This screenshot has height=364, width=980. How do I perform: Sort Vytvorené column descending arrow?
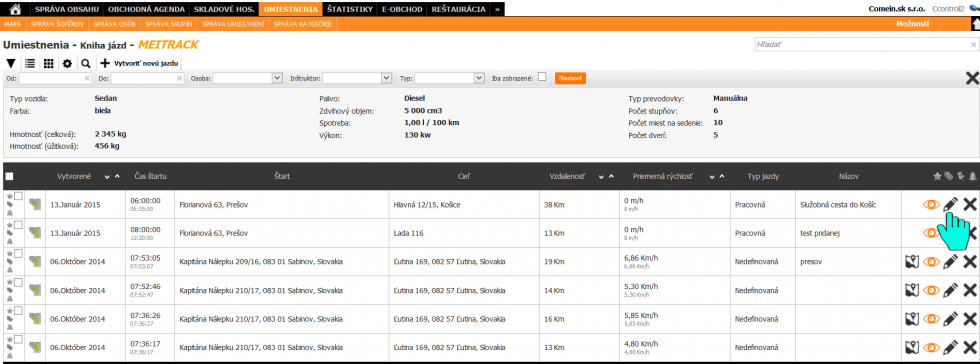(x=107, y=177)
